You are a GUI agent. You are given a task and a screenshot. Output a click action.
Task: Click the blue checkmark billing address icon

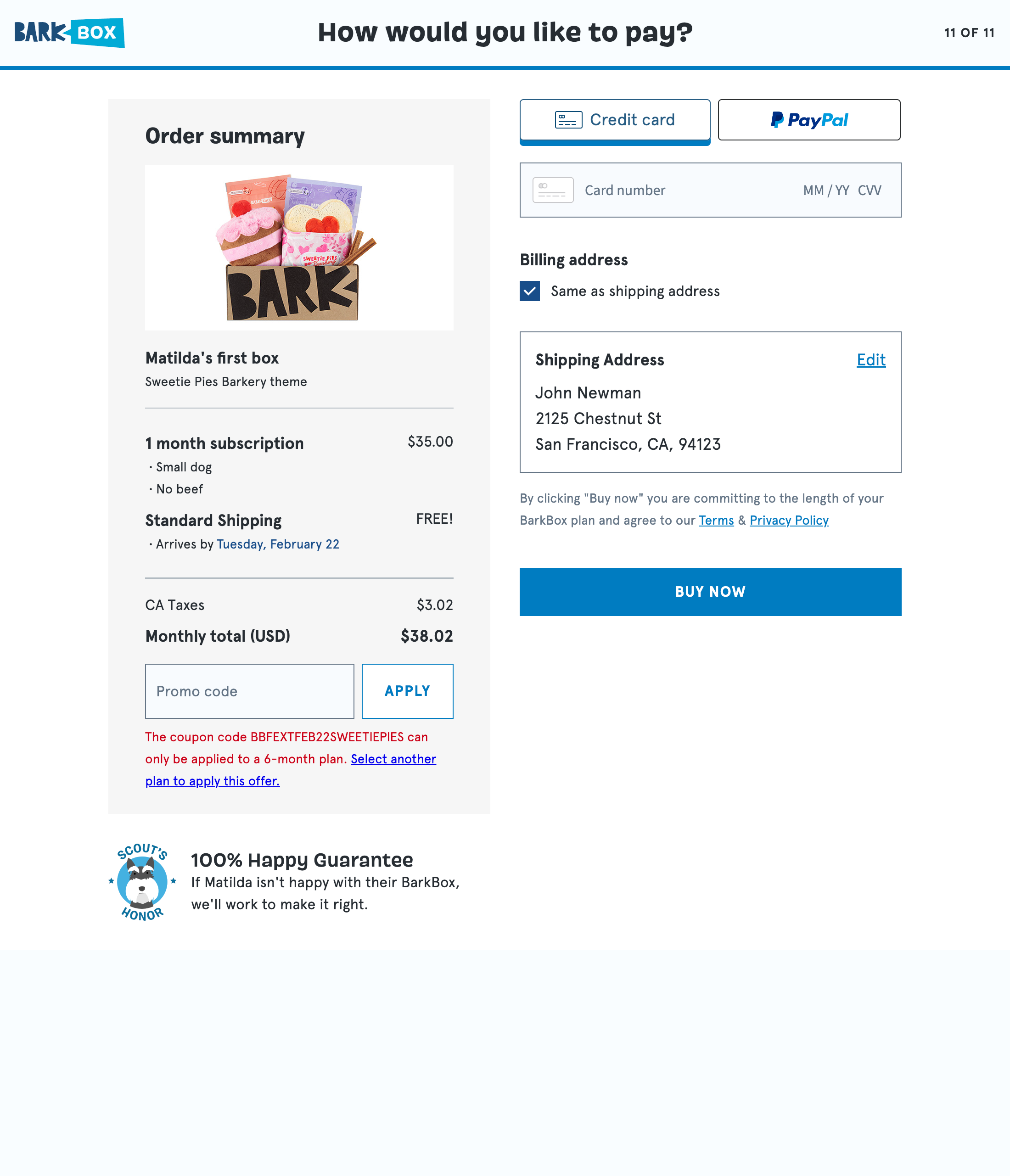pyautogui.click(x=530, y=291)
